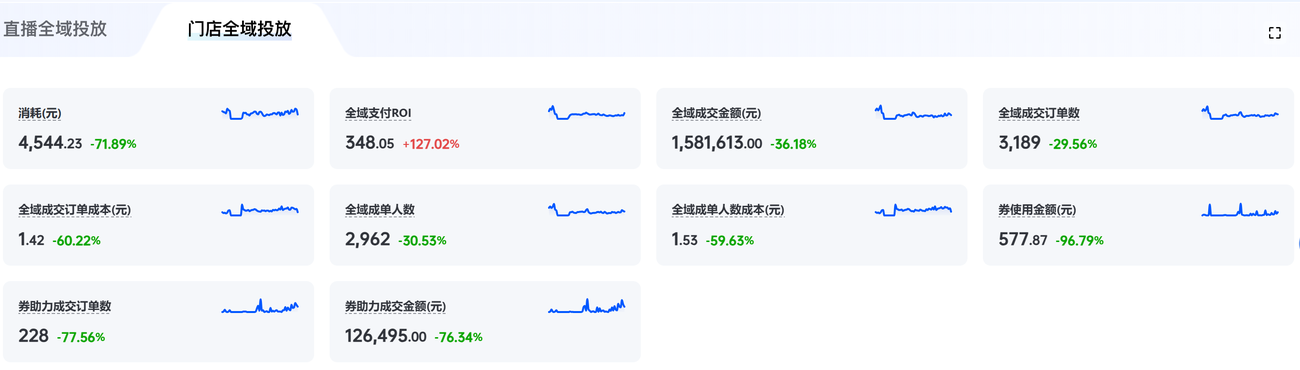Click the 2,962 buyers value
The height and width of the screenshot is (370, 1300).
click(368, 239)
